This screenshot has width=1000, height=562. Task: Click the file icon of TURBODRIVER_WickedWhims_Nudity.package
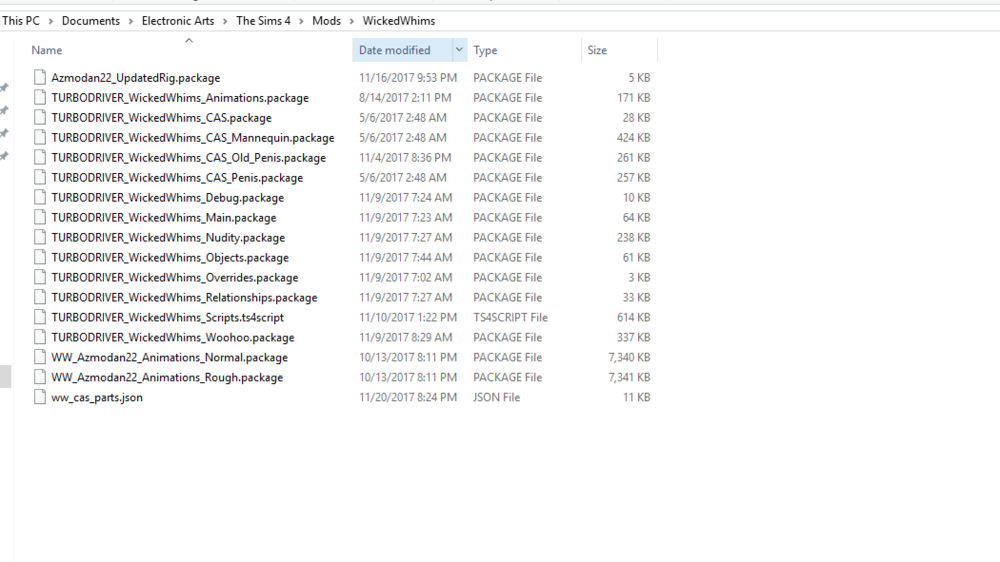pyautogui.click(x=40, y=237)
